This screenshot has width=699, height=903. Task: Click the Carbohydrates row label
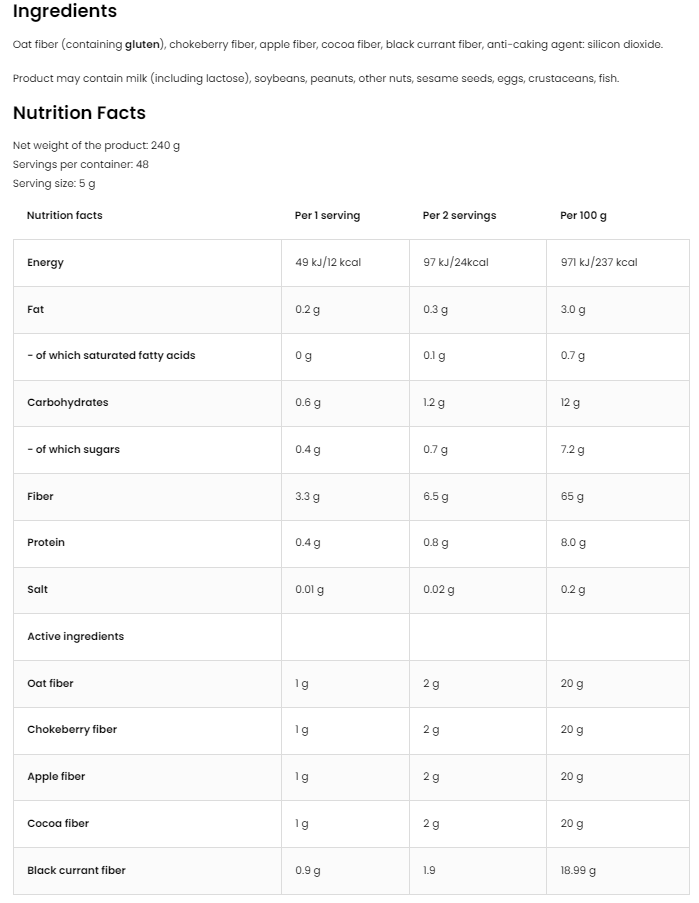[x=67, y=403]
